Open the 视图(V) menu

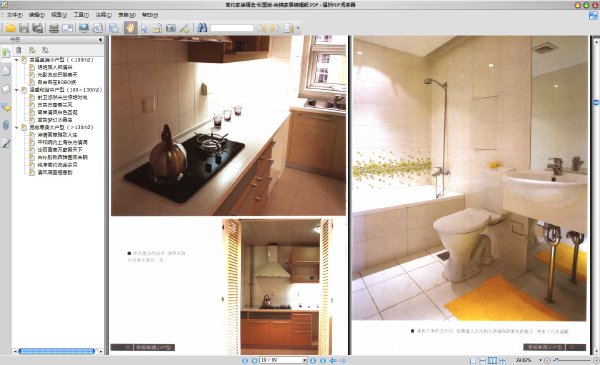point(59,15)
